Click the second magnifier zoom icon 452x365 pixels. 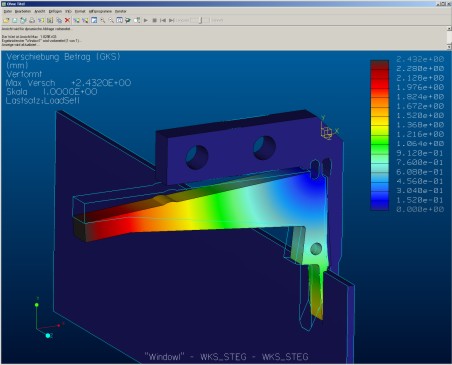(111, 20)
